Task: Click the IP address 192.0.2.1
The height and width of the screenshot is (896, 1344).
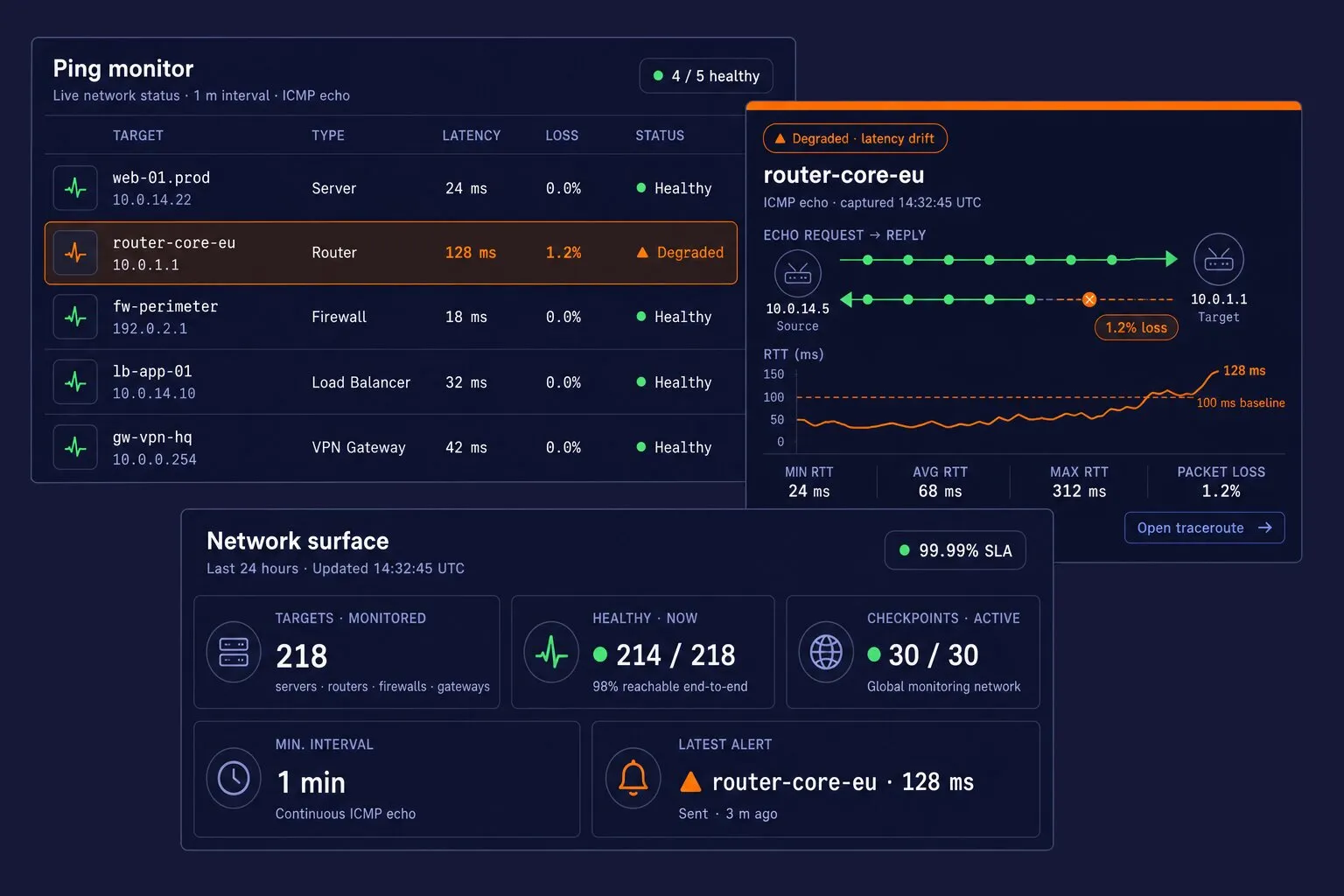Action: [x=150, y=328]
